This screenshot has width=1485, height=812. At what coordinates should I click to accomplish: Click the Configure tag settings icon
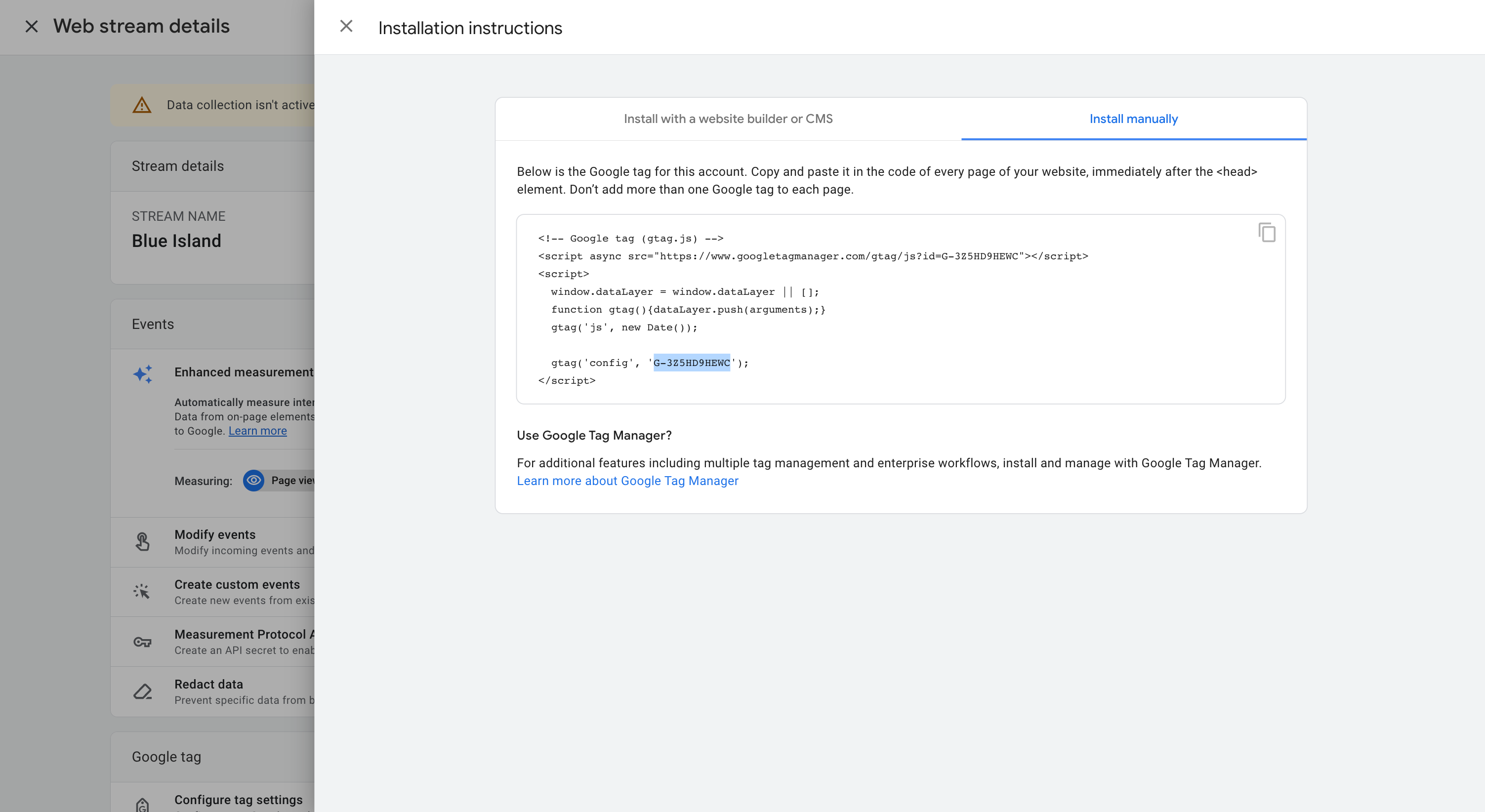[142, 804]
